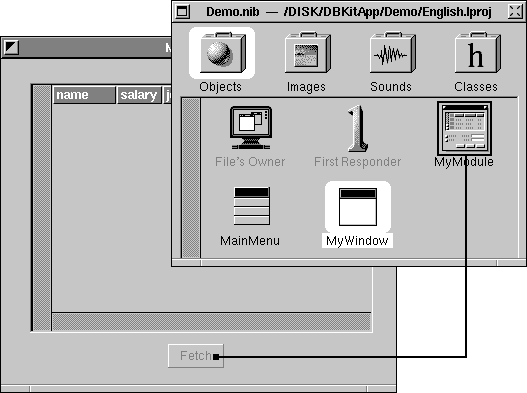
Task: Click the Demo.nib window title bar
Action: (x=349, y=12)
